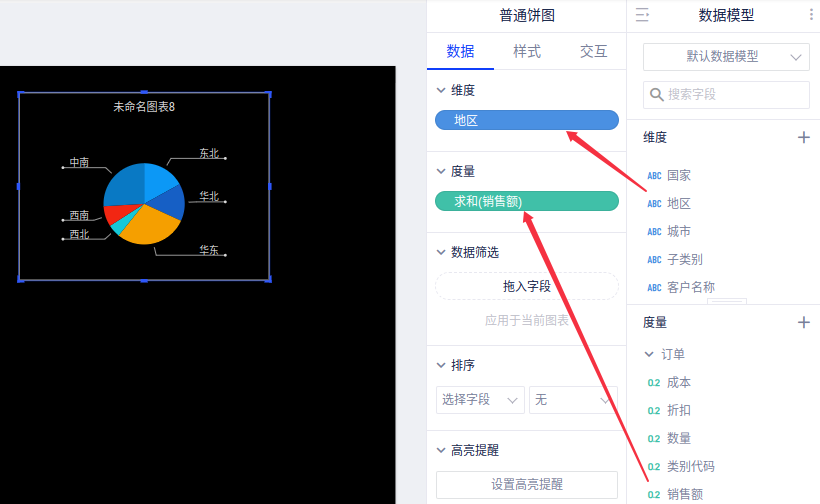
Task: Switch to the 交互 tab
Action: click(593, 51)
